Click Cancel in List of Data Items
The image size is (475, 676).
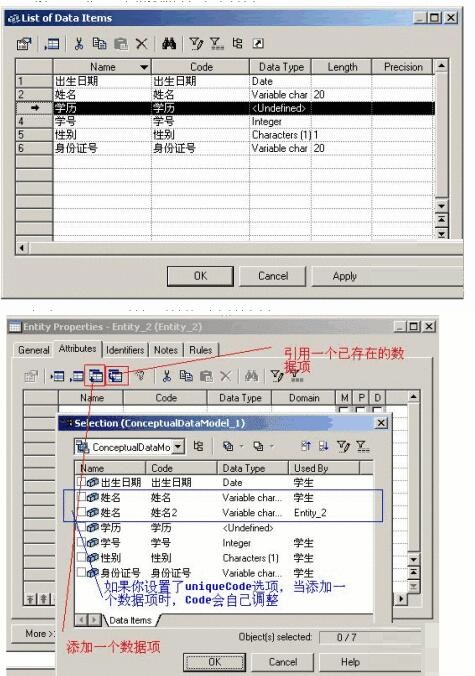point(273,276)
